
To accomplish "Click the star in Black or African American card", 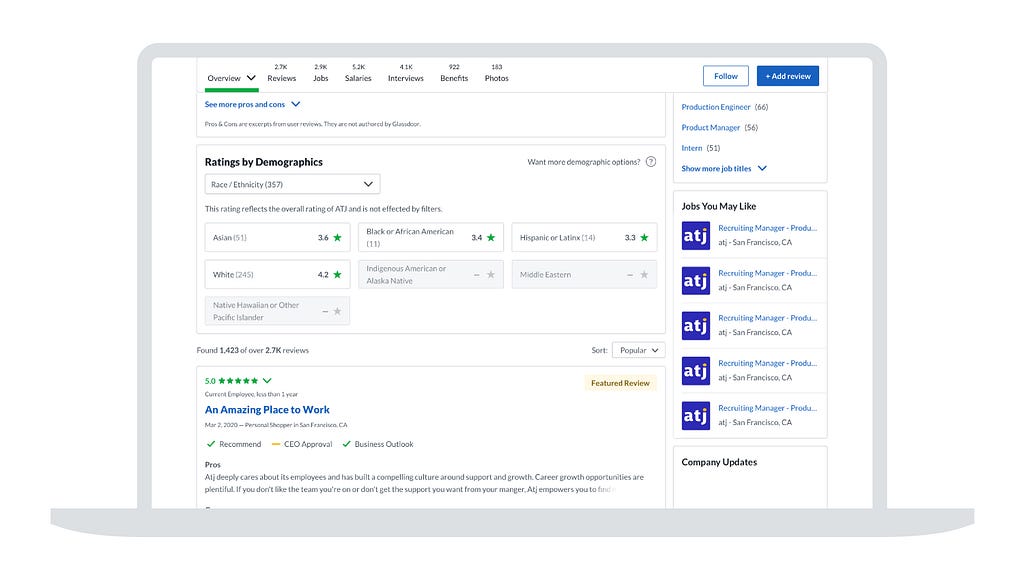I will (x=490, y=238).
